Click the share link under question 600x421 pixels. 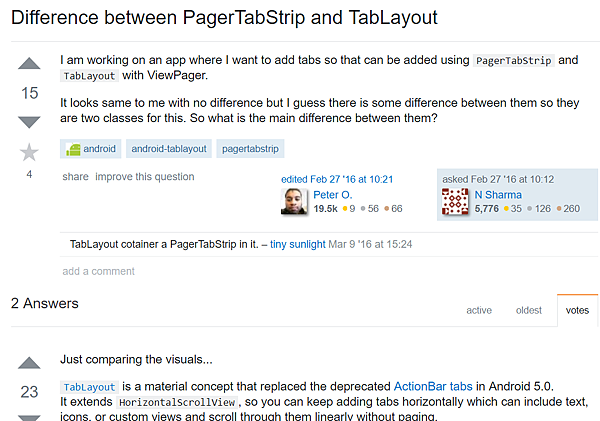point(75,177)
